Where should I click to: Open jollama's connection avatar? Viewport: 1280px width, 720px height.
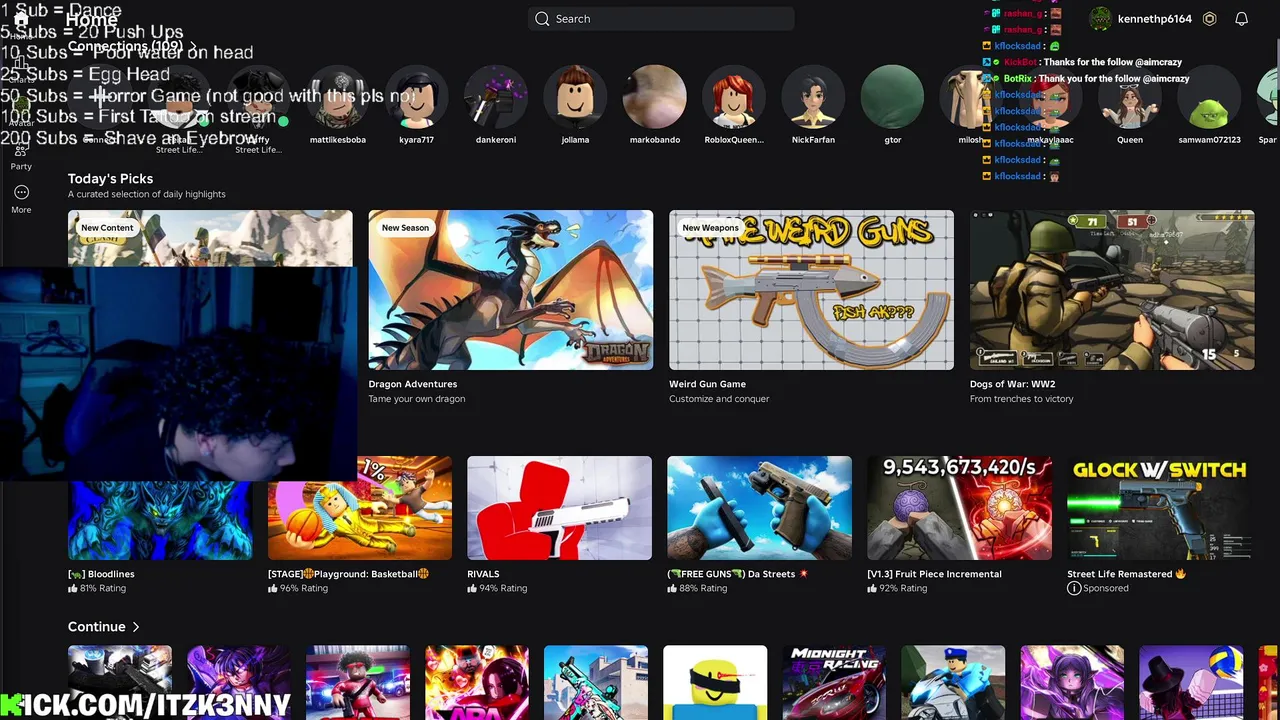pyautogui.click(x=575, y=98)
